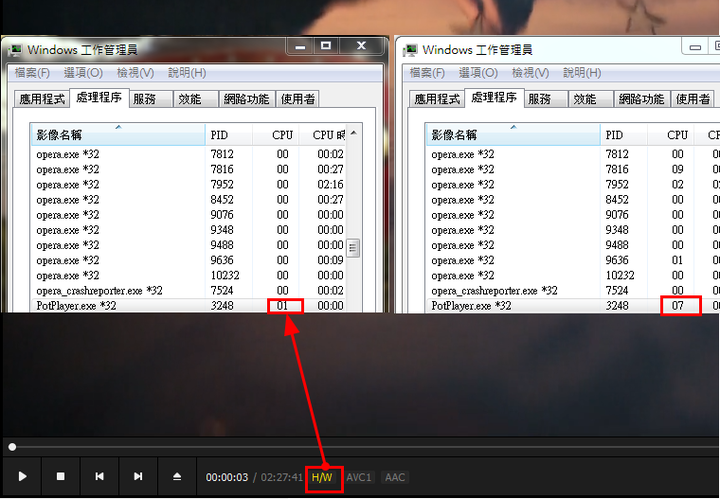Open 說明(H) menu in right Task Manager

tap(582, 73)
